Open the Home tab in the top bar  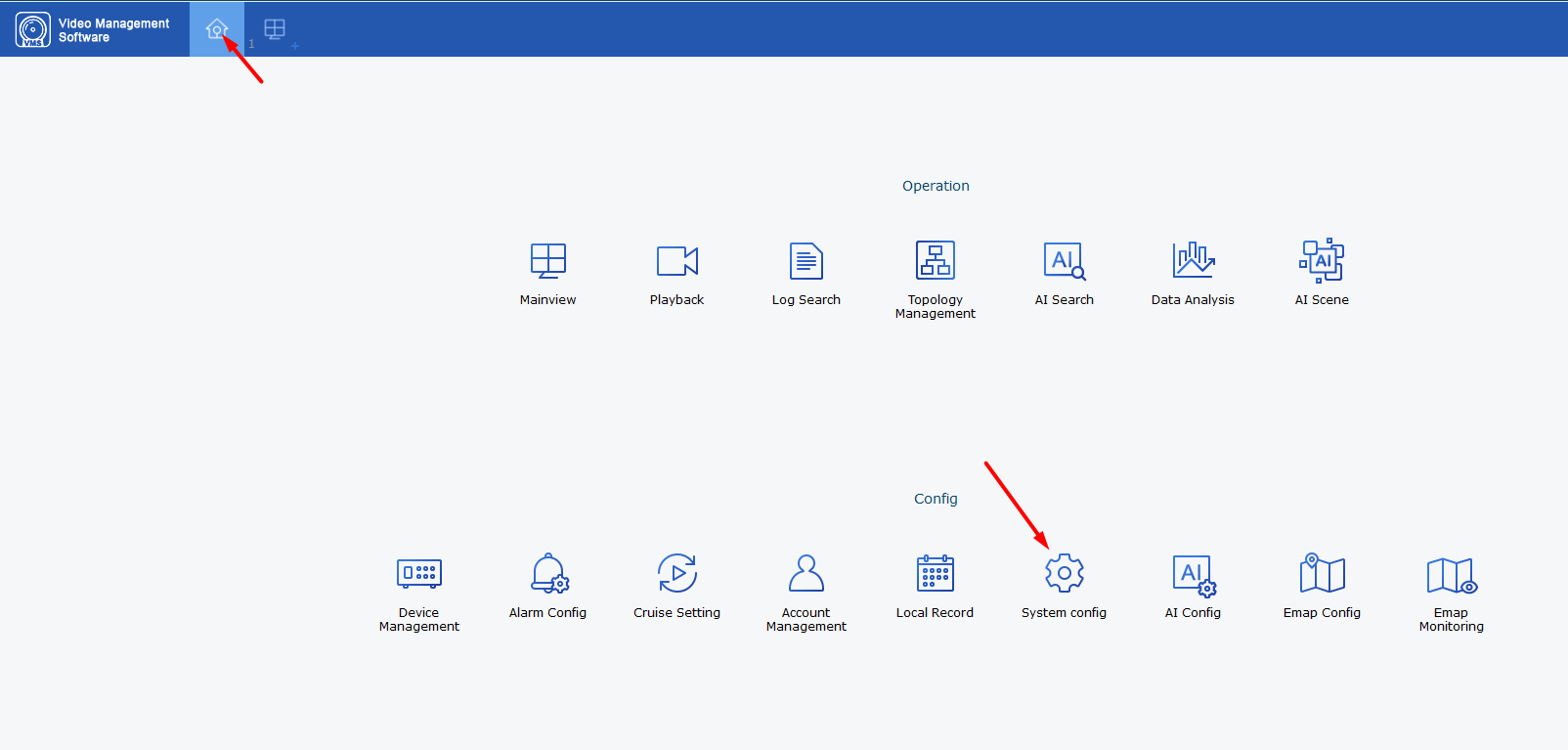(x=217, y=29)
